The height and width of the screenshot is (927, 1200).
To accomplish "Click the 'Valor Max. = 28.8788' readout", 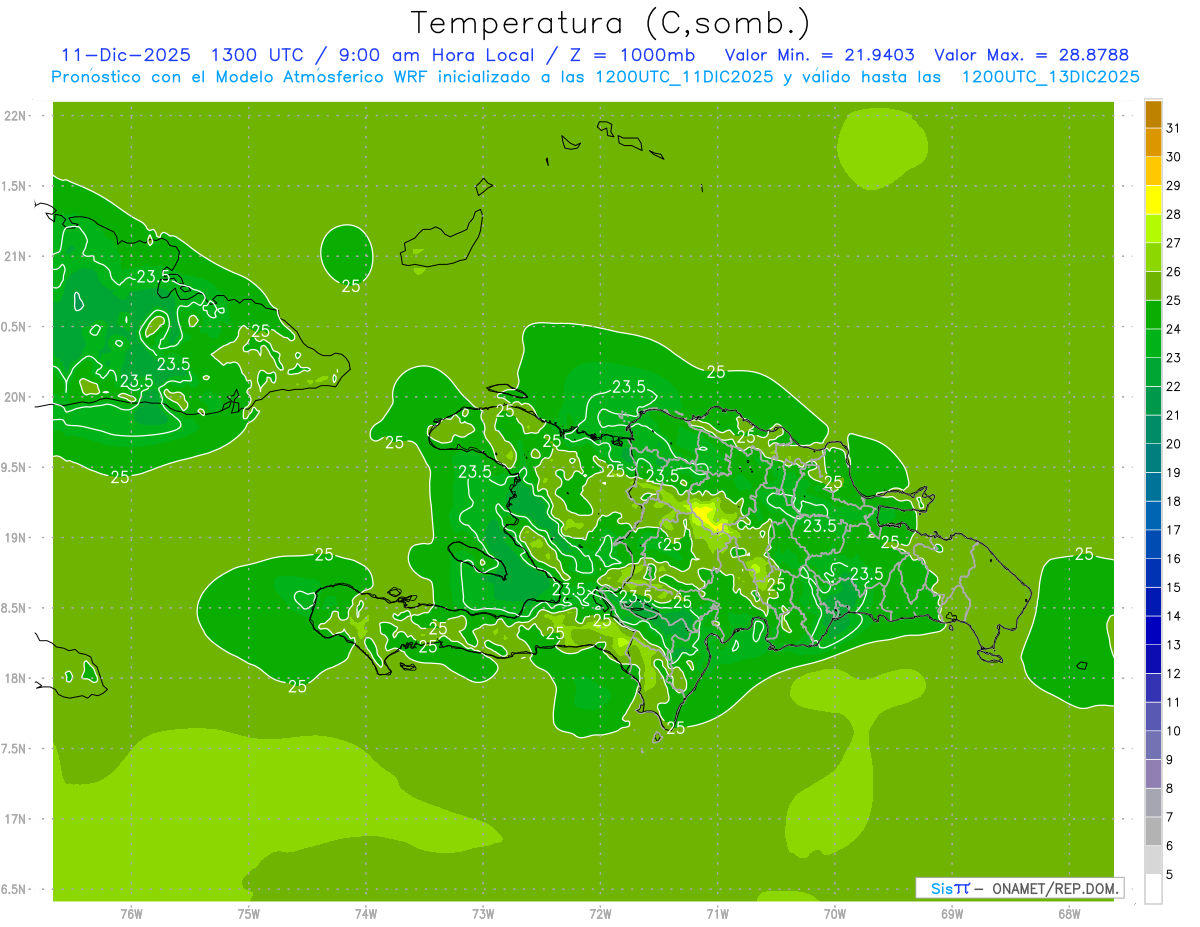I will click(x=1032, y=55).
